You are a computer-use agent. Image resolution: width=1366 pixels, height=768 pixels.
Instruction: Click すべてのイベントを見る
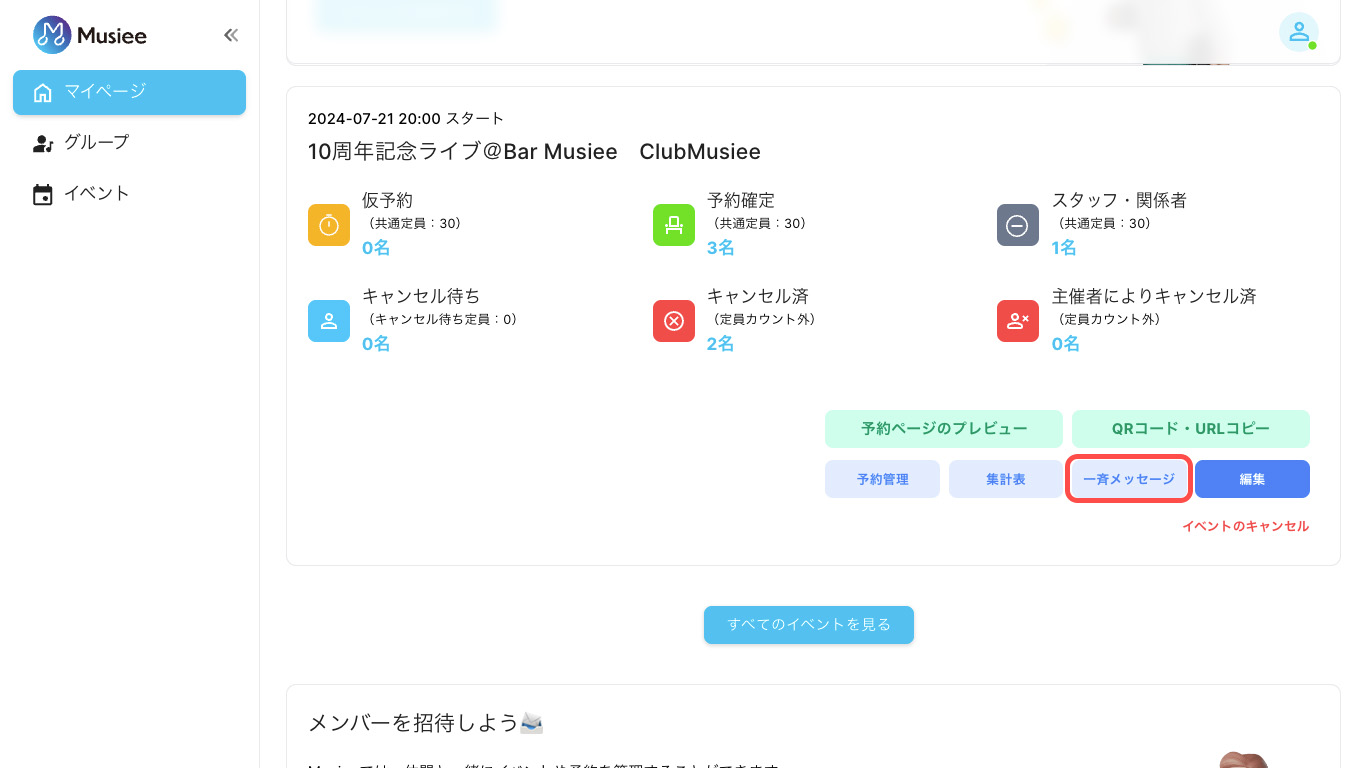[808, 624]
